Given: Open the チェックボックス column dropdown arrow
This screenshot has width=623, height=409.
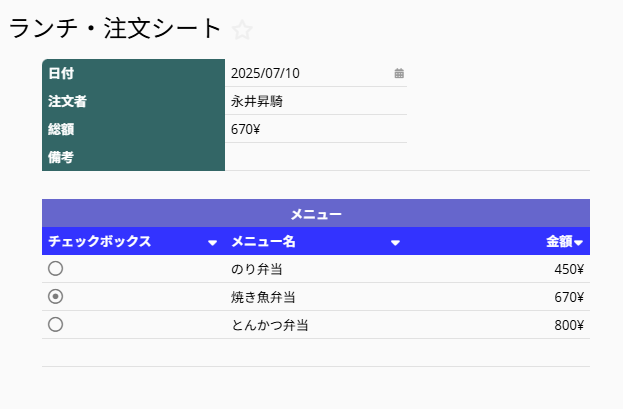Looking at the screenshot, I should pos(213,242).
